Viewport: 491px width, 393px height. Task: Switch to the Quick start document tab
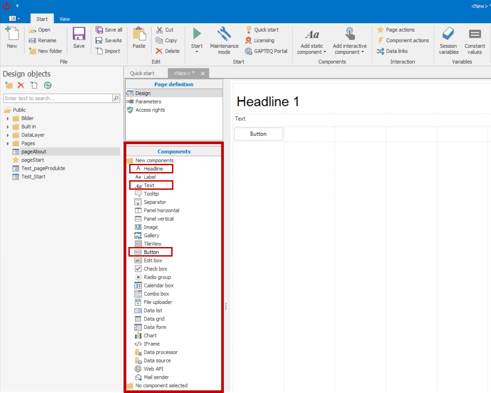tap(142, 73)
